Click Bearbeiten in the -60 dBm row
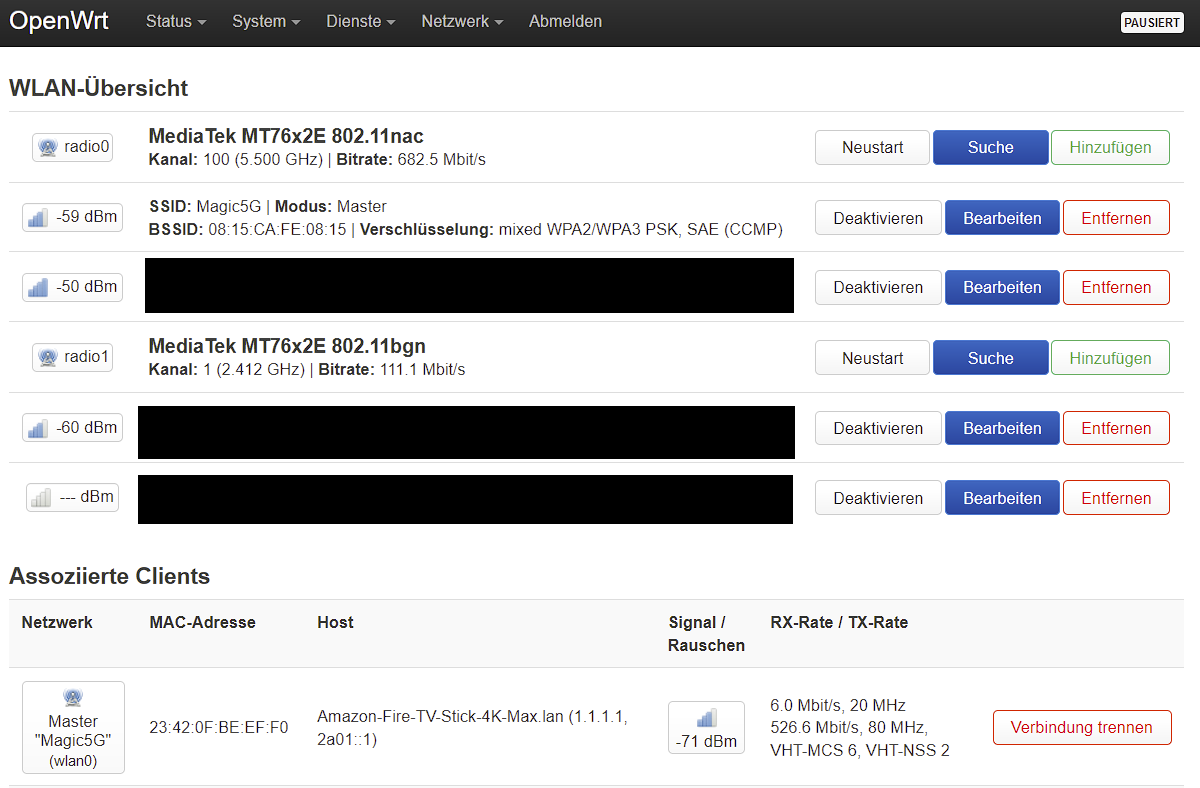 [x=1002, y=427]
